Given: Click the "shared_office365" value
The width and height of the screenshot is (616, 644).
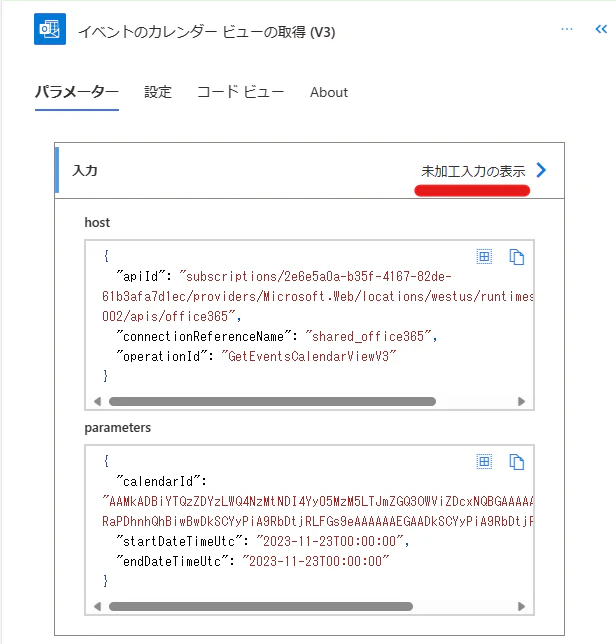Looking at the screenshot, I should 369,336.
